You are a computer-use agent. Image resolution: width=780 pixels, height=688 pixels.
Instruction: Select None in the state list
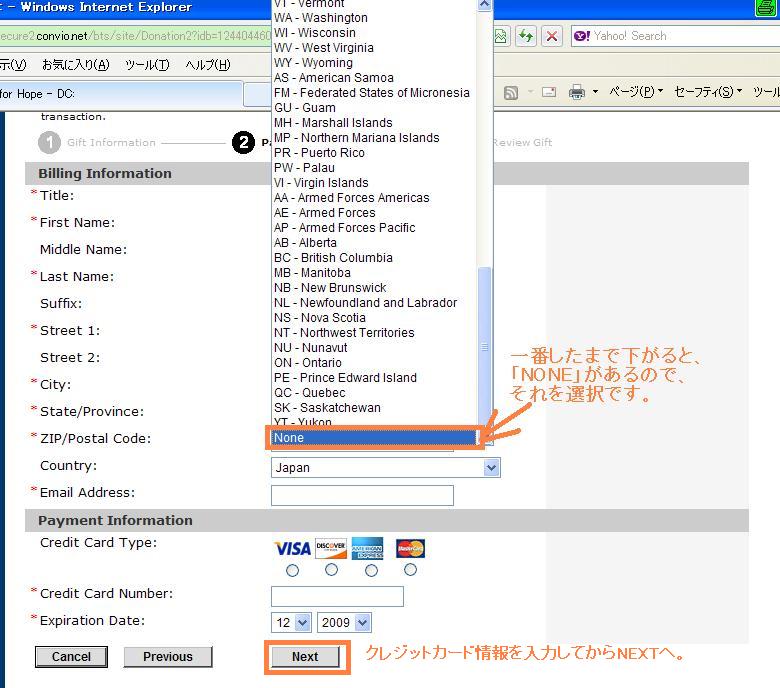tap(374, 438)
